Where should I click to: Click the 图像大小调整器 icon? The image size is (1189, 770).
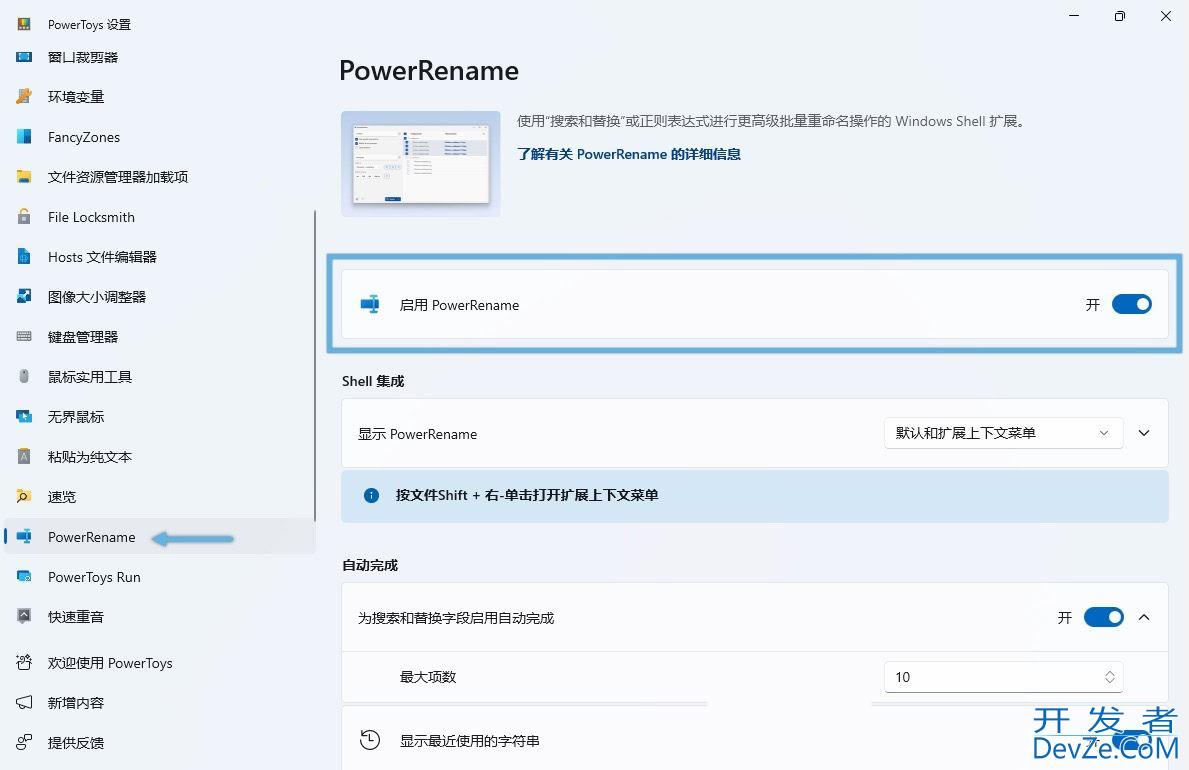tap(24, 297)
